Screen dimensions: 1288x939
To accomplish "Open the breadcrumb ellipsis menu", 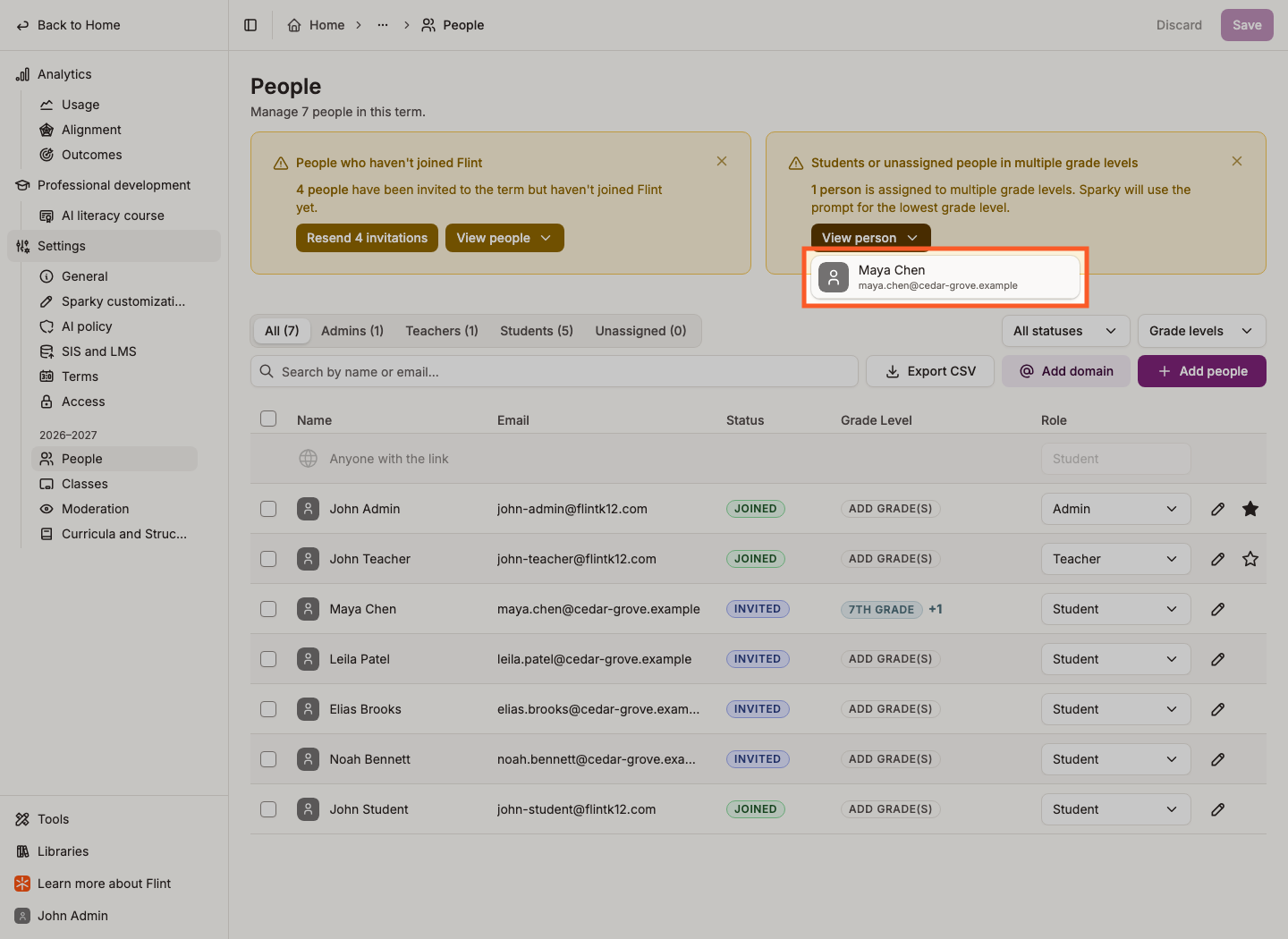I will pyautogui.click(x=383, y=25).
